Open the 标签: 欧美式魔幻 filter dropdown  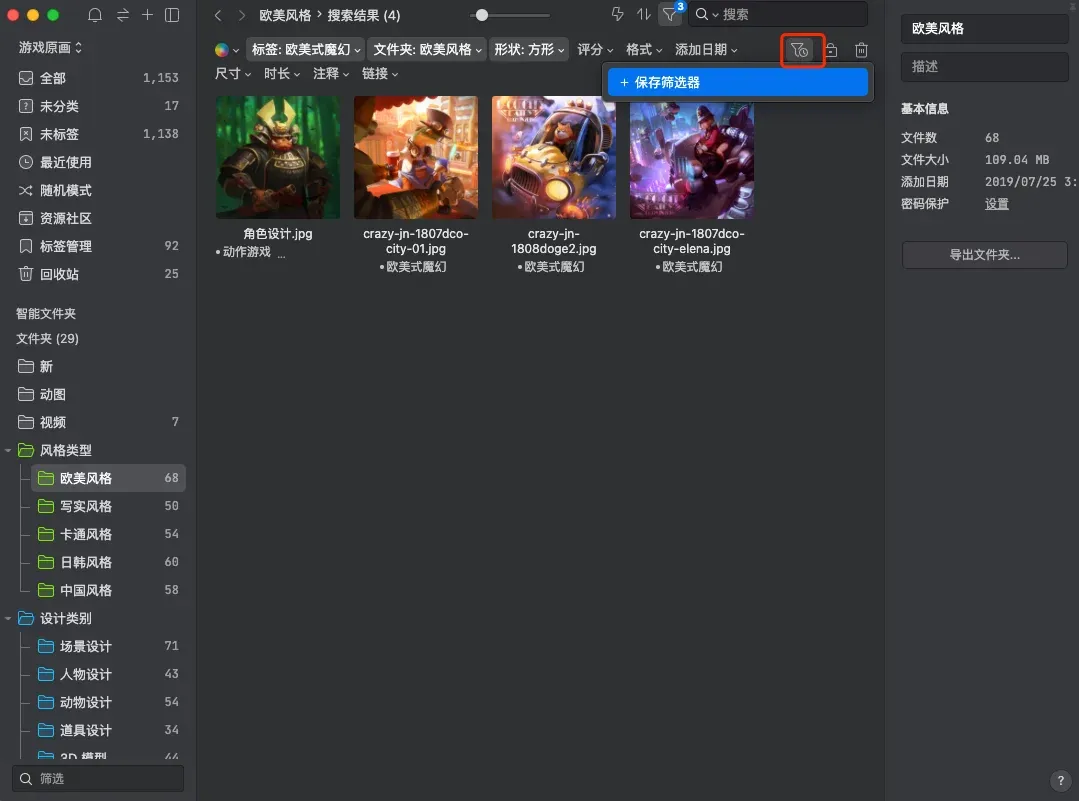pos(306,50)
